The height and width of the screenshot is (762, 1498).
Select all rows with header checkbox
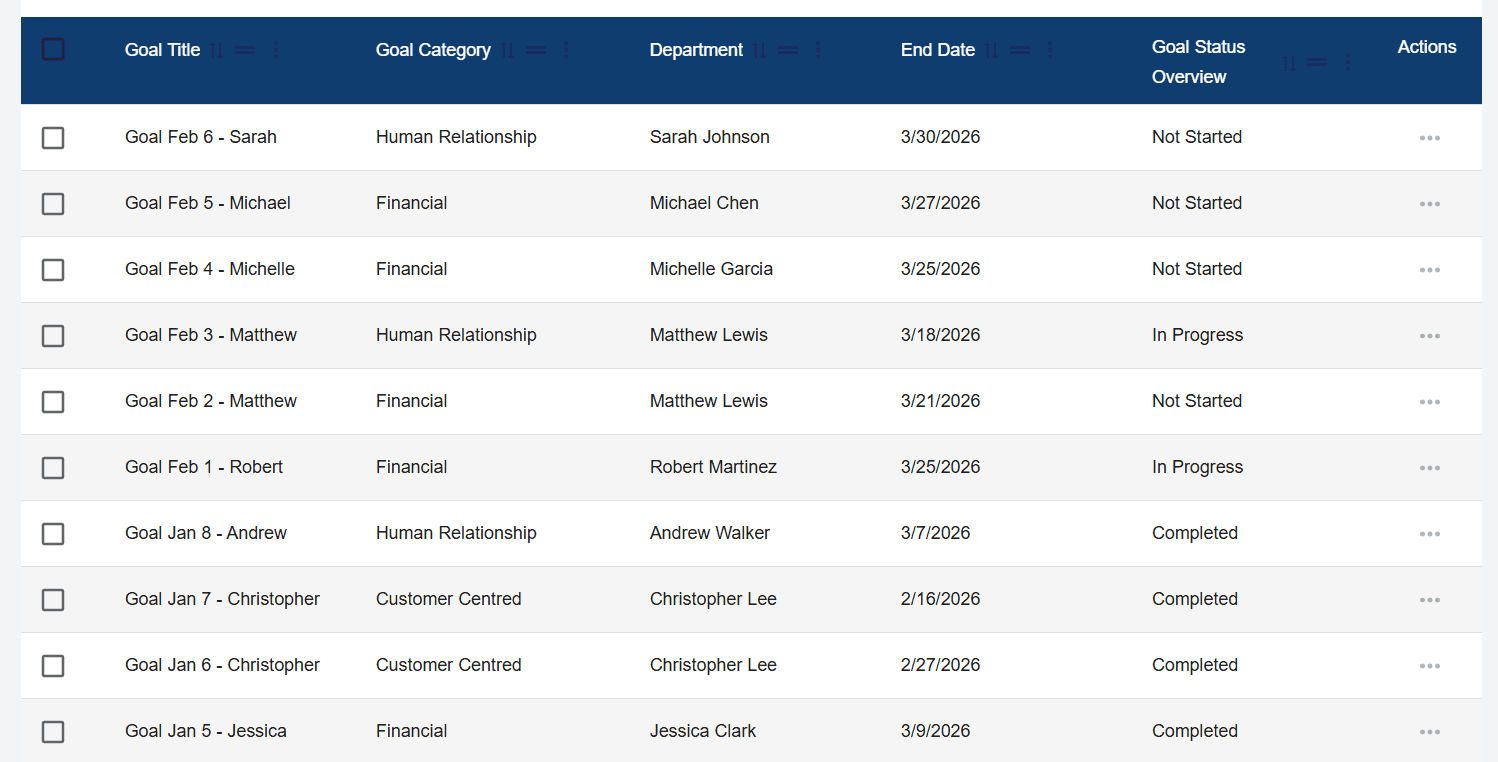click(x=53, y=49)
